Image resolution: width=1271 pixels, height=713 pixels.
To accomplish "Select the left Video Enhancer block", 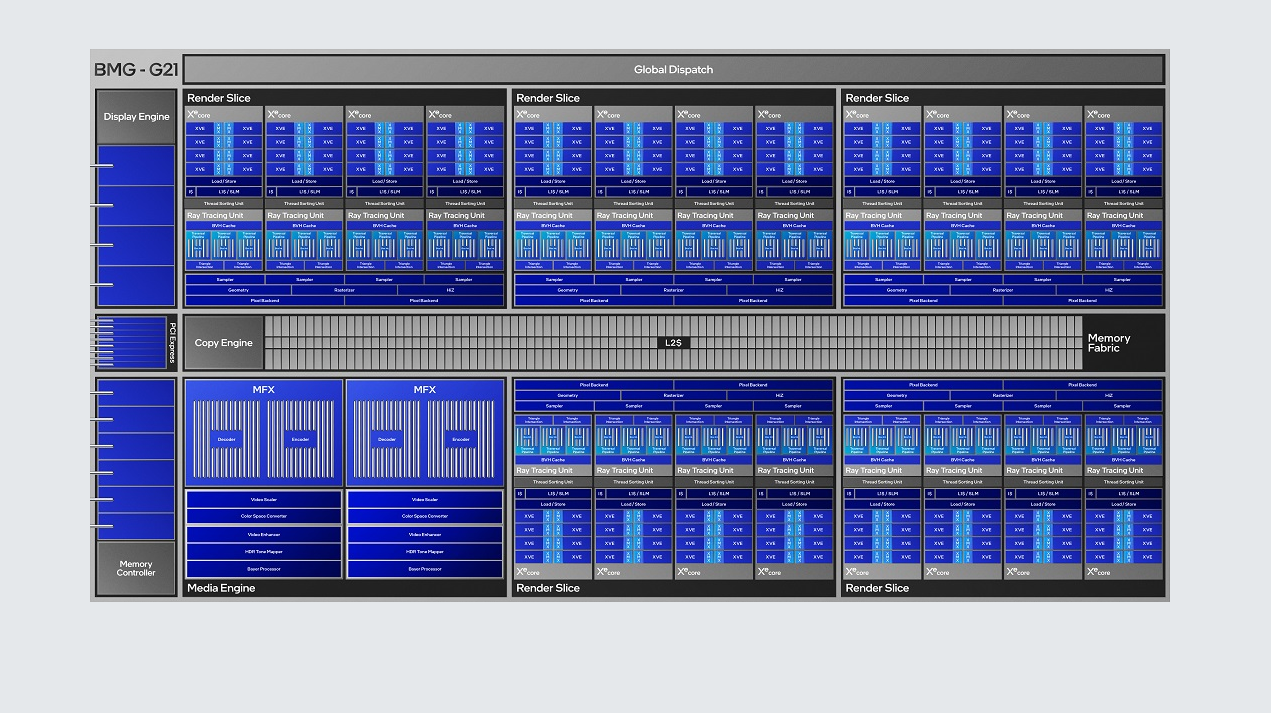I will [263, 534].
